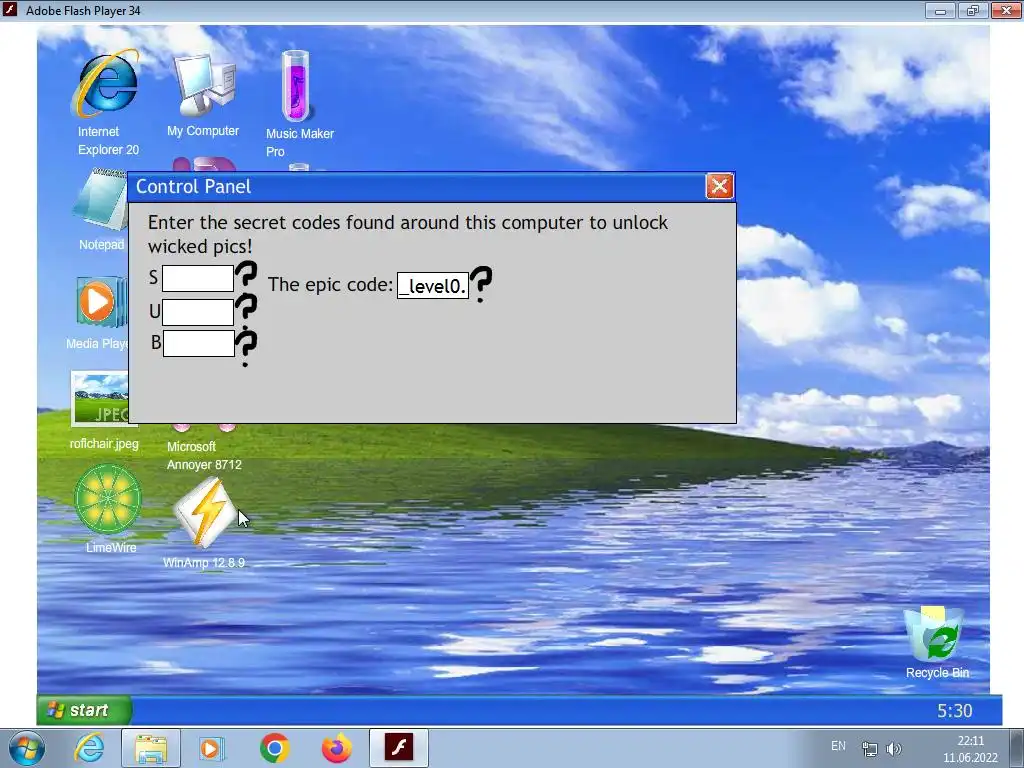Click question mark hint beside B field
The image size is (1024, 768).
pyautogui.click(x=246, y=347)
